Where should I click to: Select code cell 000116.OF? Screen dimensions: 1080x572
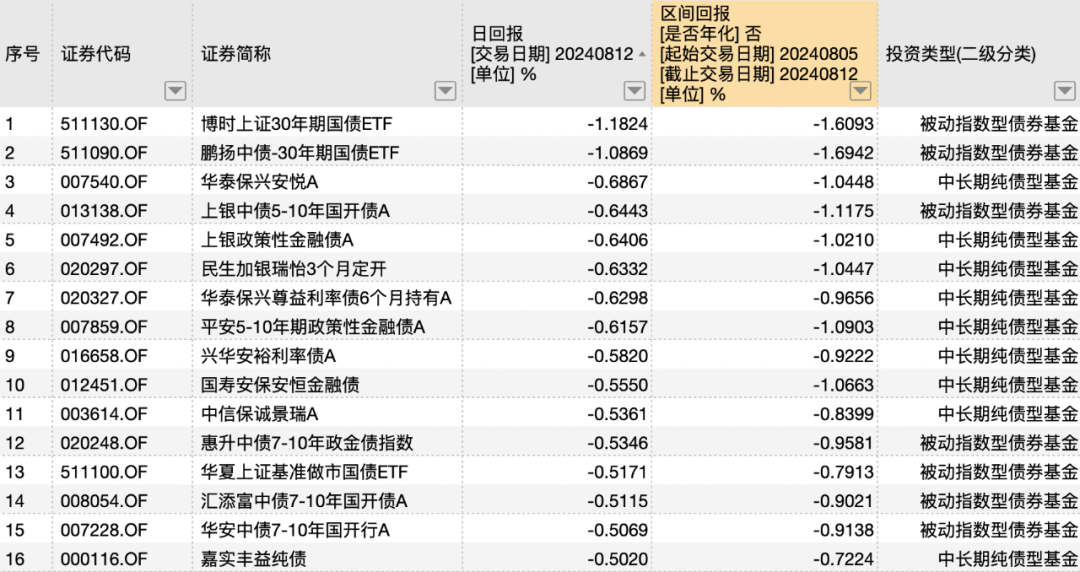point(104,559)
